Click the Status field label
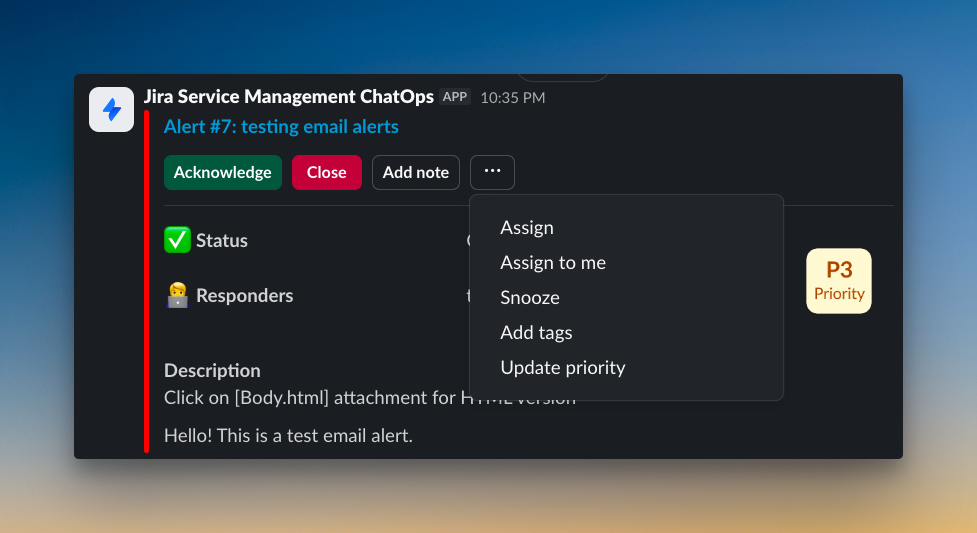Screen dimensions: 977x533 222,241
